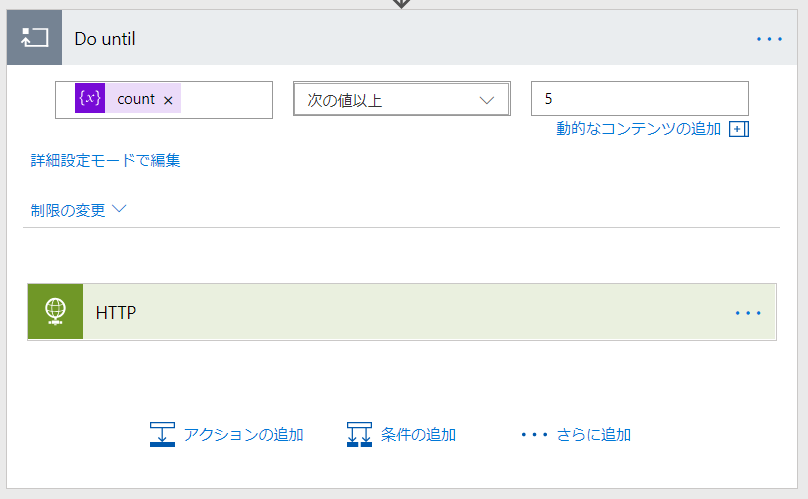Click the アクションの追加 arrow icon

162,435
